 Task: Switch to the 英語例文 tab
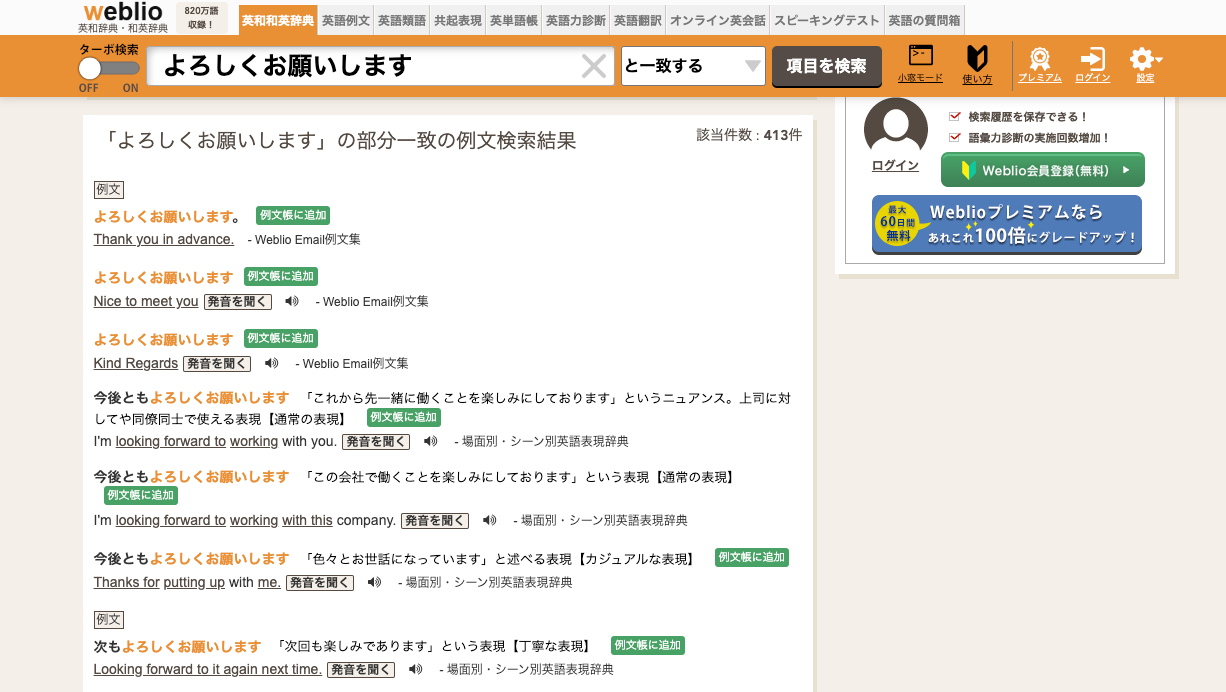point(345,20)
